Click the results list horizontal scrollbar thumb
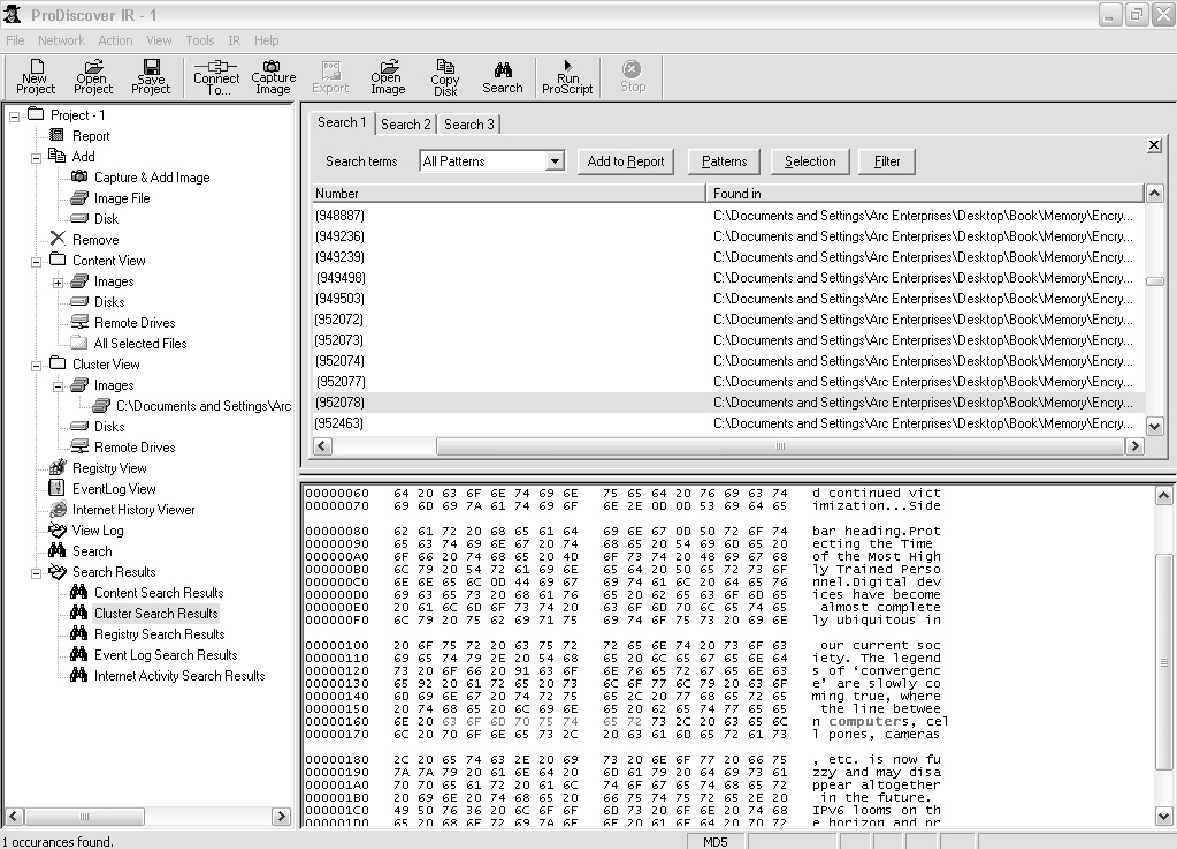 pos(780,446)
